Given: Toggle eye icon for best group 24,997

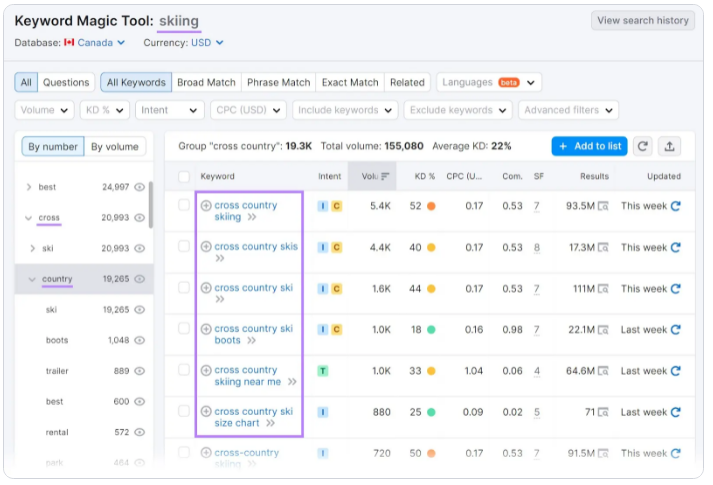Looking at the screenshot, I should point(140,187).
